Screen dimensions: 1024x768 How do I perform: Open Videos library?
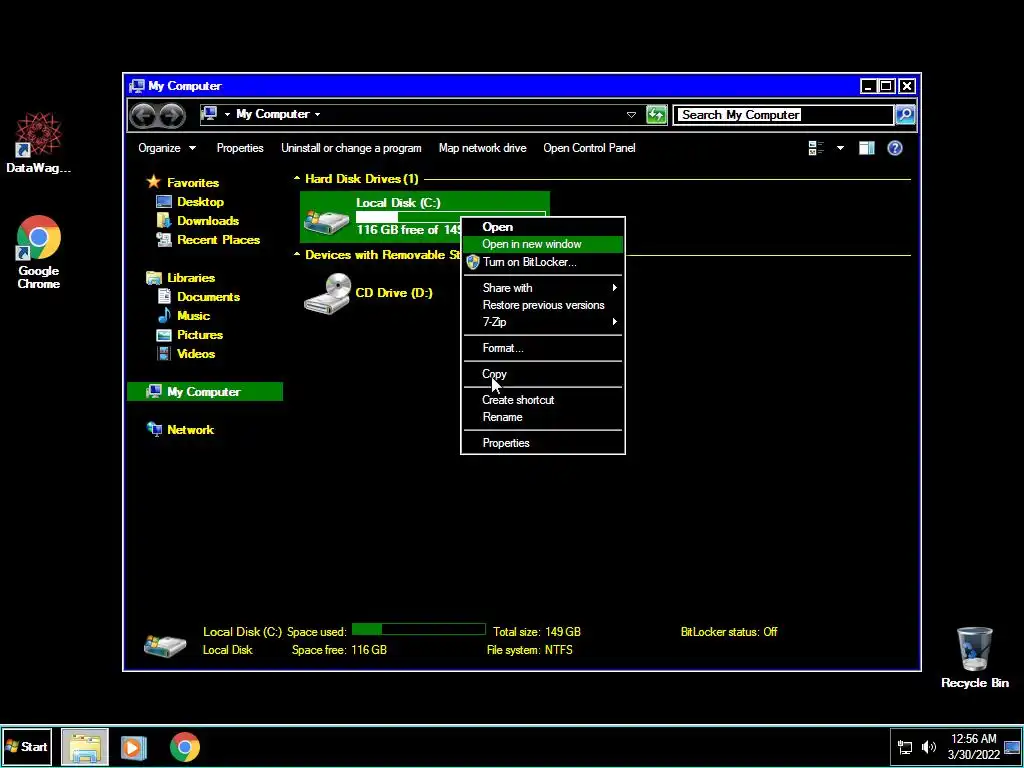click(186, 354)
